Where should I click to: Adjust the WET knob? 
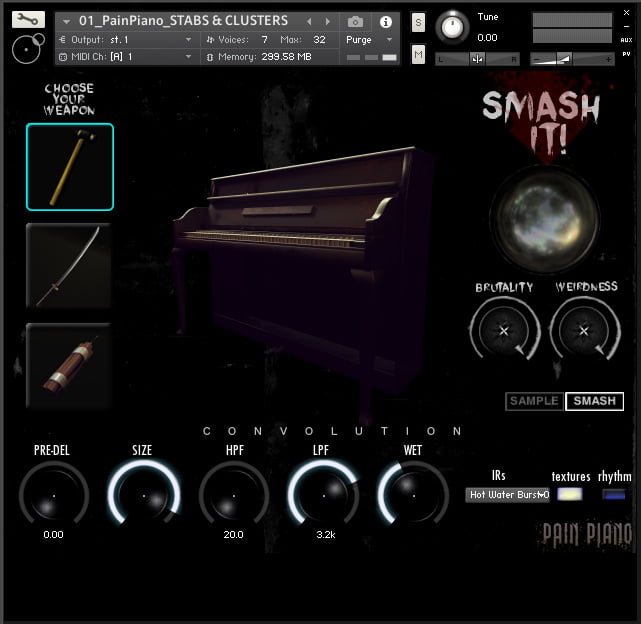[413, 494]
